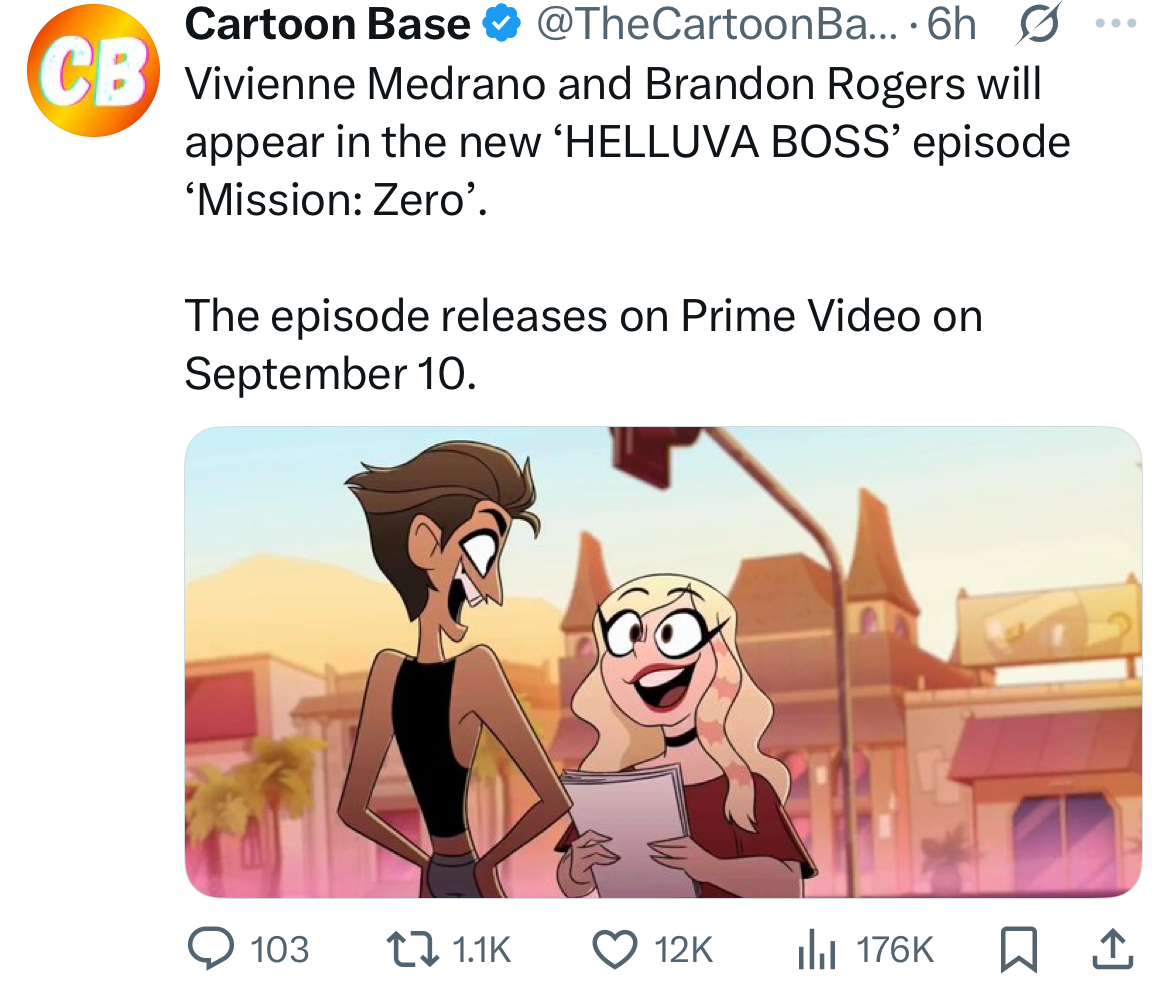1170x987 pixels.
Task: Click the 'September 10.' release date text
Action: 330,373
